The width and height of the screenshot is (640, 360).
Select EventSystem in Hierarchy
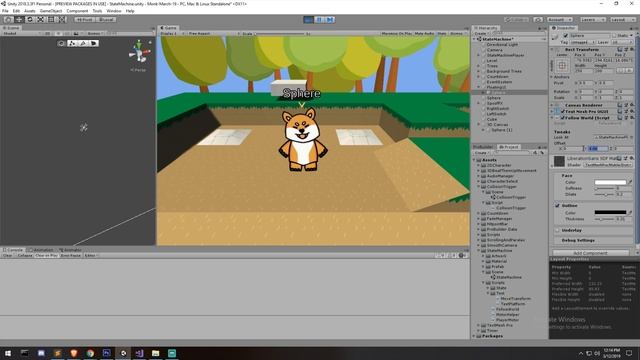point(499,82)
